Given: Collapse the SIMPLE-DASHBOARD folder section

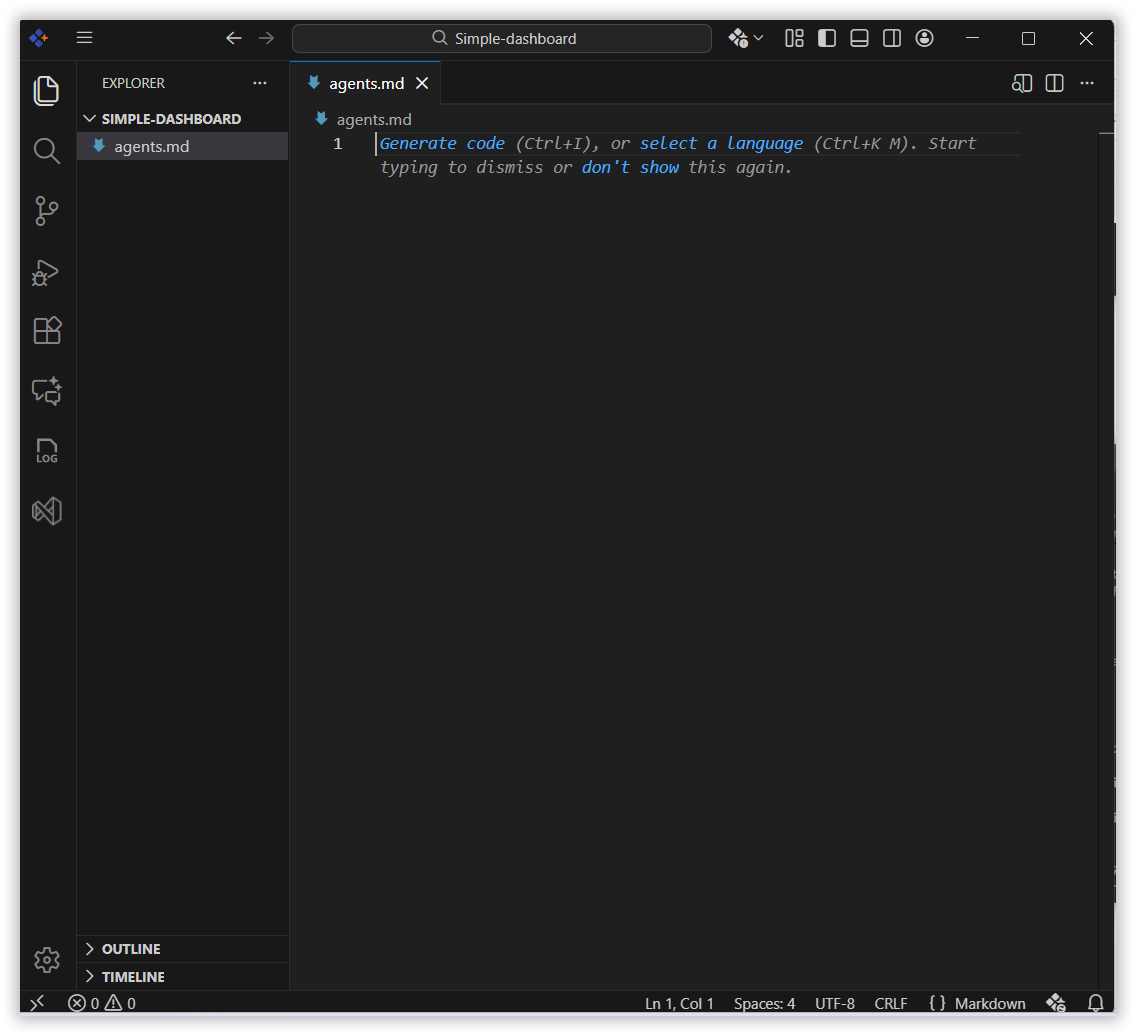Looking at the screenshot, I should pyautogui.click(x=182, y=119).
